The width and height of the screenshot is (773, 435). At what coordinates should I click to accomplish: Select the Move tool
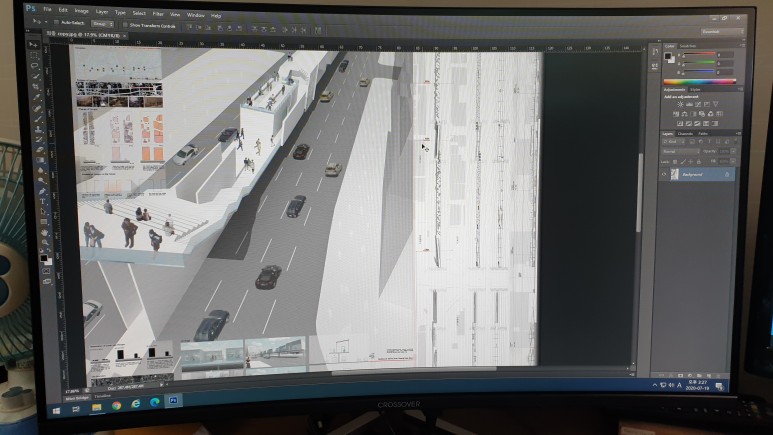[33, 45]
